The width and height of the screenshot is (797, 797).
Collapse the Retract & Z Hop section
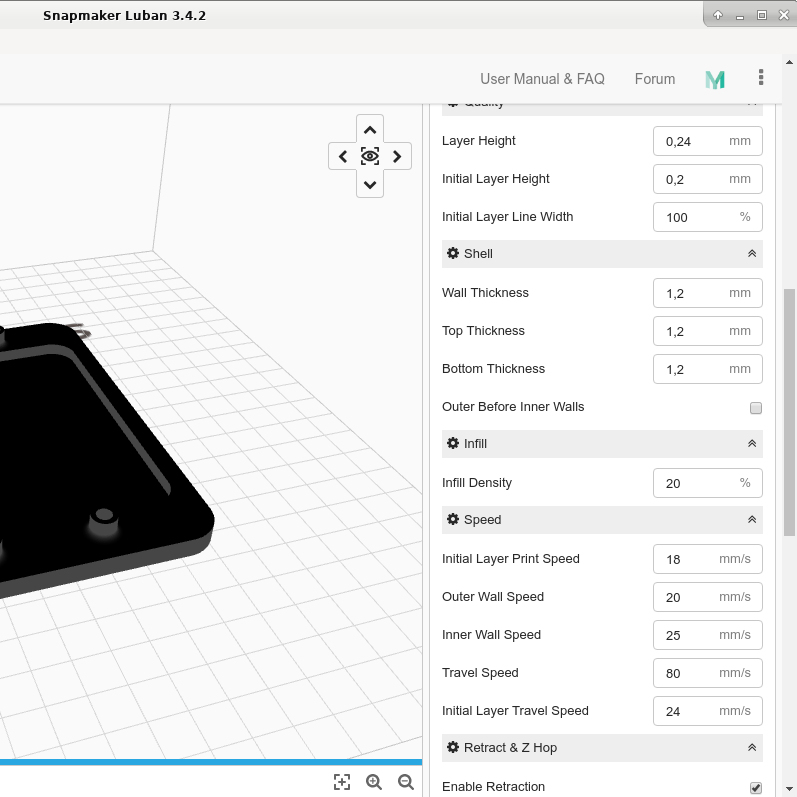pyautogui.click(x=751, y=748)
